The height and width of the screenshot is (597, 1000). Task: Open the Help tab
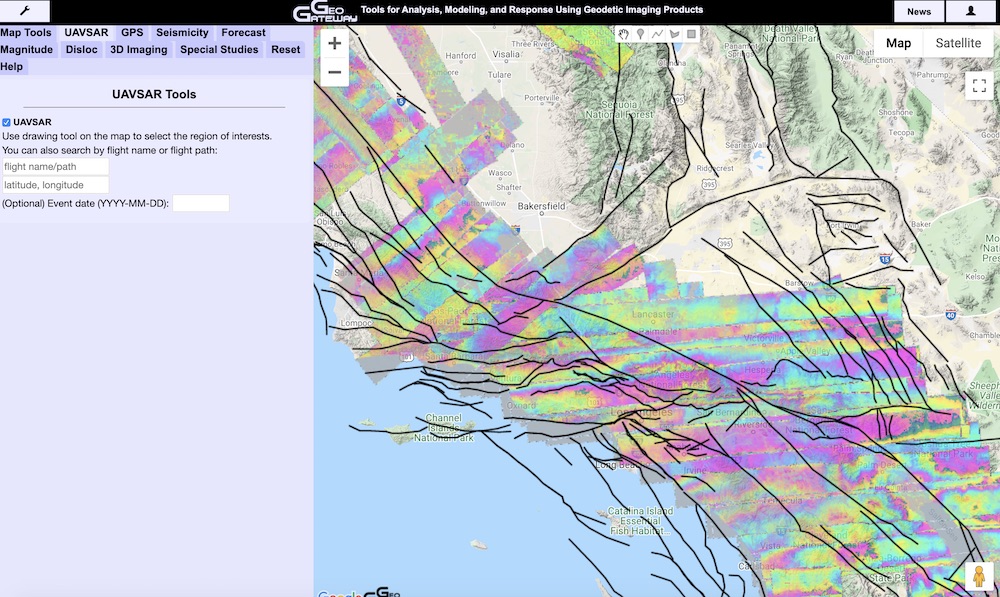point(11,67)
